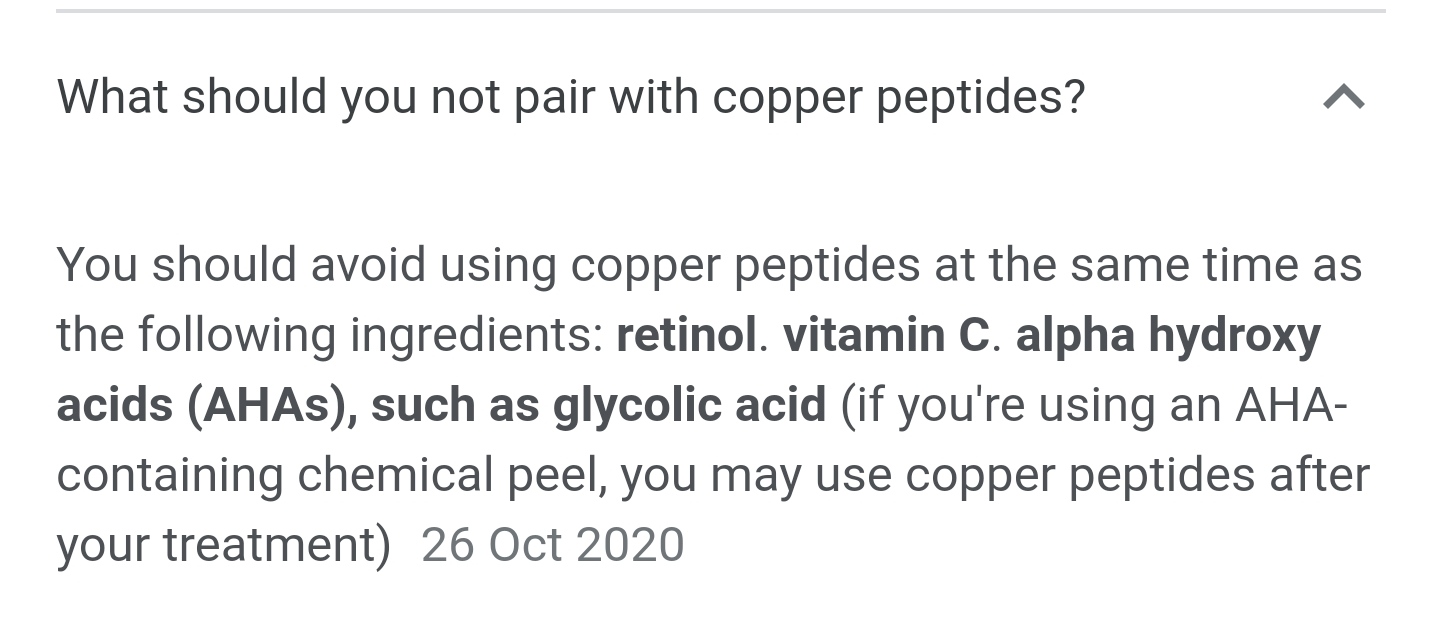
Task: Click the date '26 Oct 2020'
Action: pyautogui.click(x=553, y=546)
